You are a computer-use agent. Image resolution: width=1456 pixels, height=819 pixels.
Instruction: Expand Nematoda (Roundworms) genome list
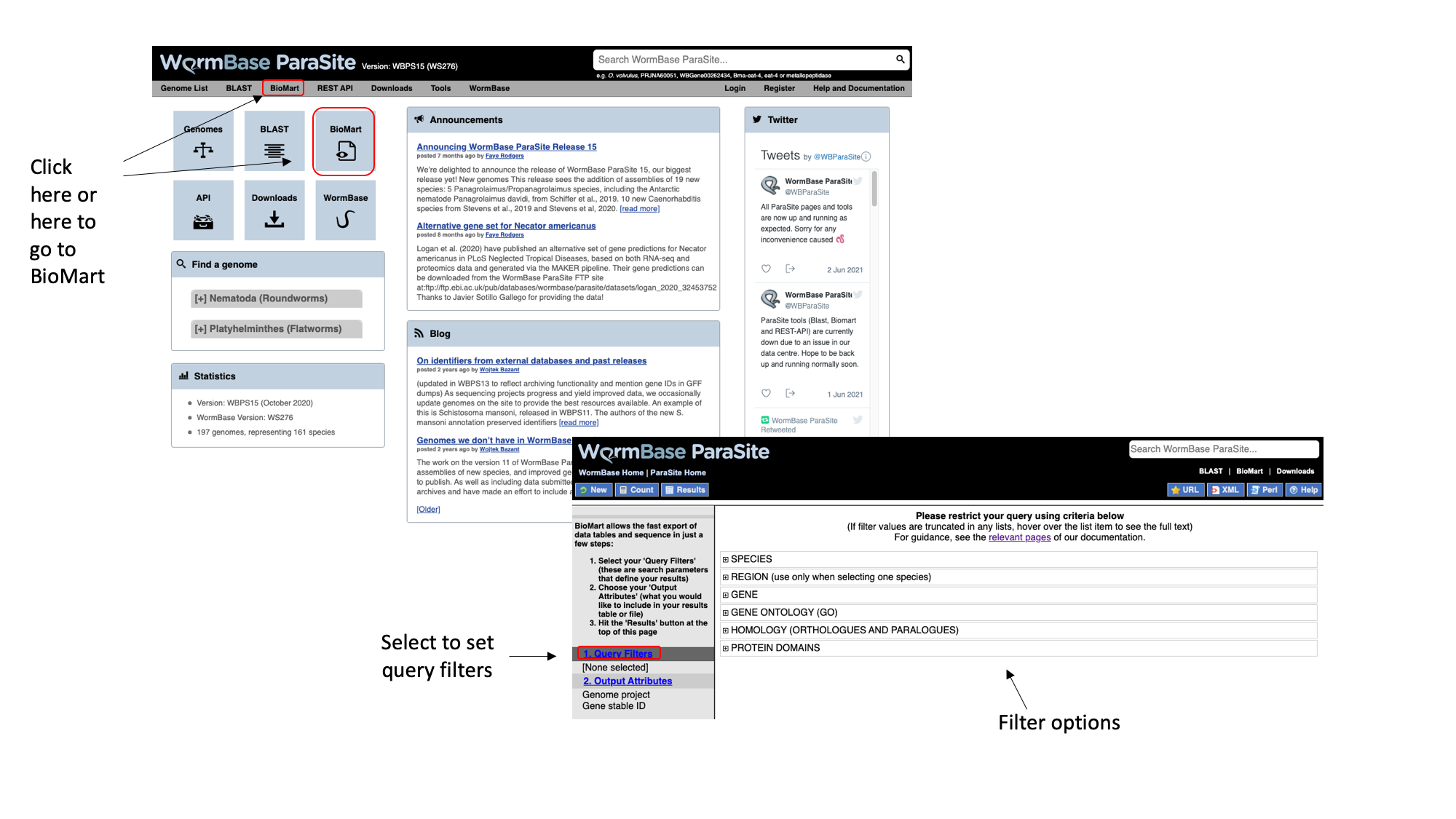pos(277,298)
